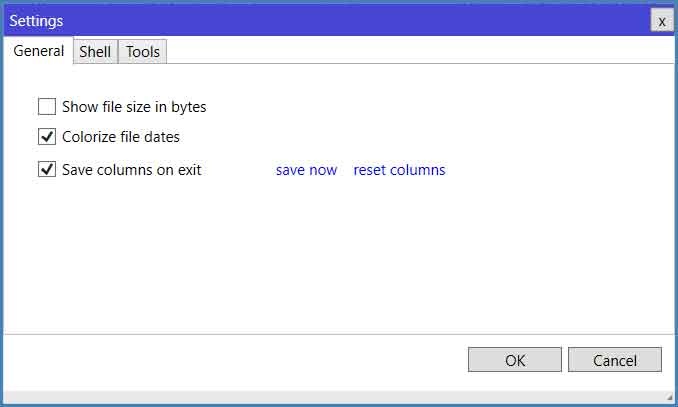Uncheck the Colorize file dates box
Viewport: 678px width, 407px height.
pyautogui.click(x=47, y=137)
